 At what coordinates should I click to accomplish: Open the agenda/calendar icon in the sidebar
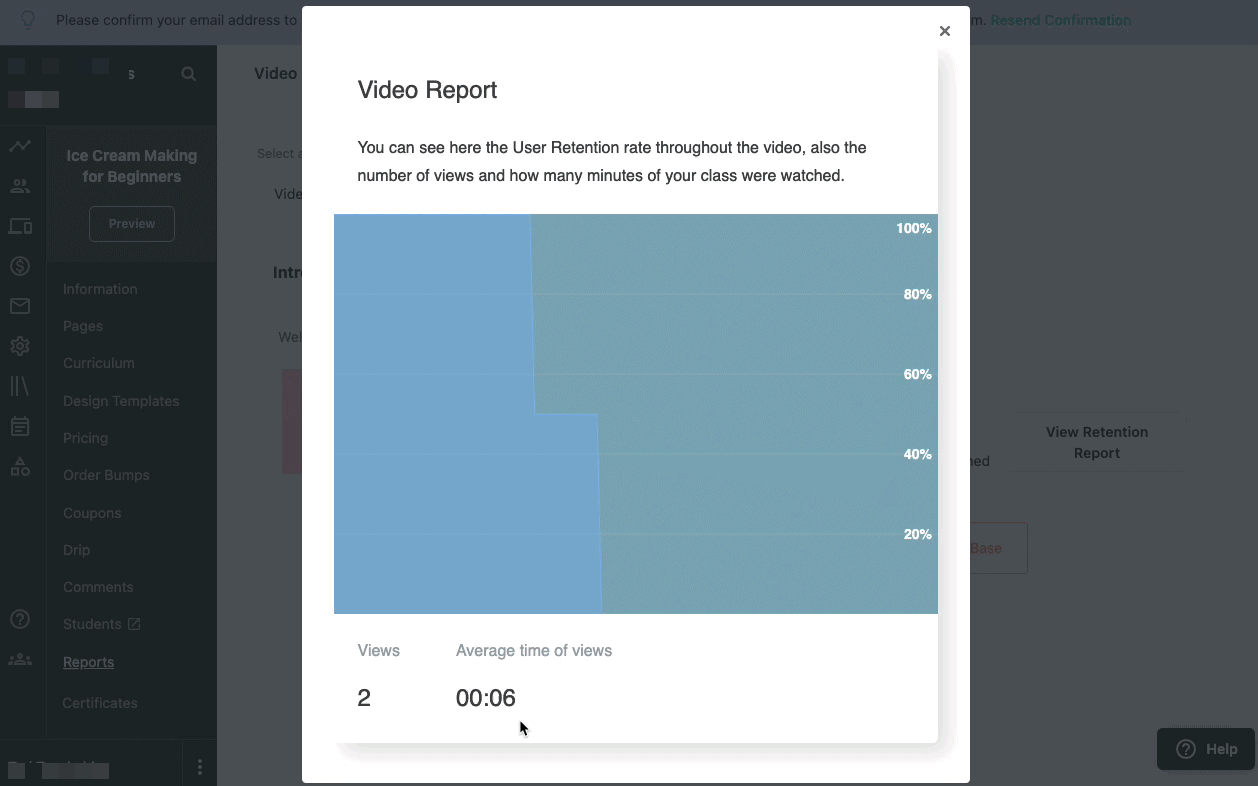click(x=20, y=426)
